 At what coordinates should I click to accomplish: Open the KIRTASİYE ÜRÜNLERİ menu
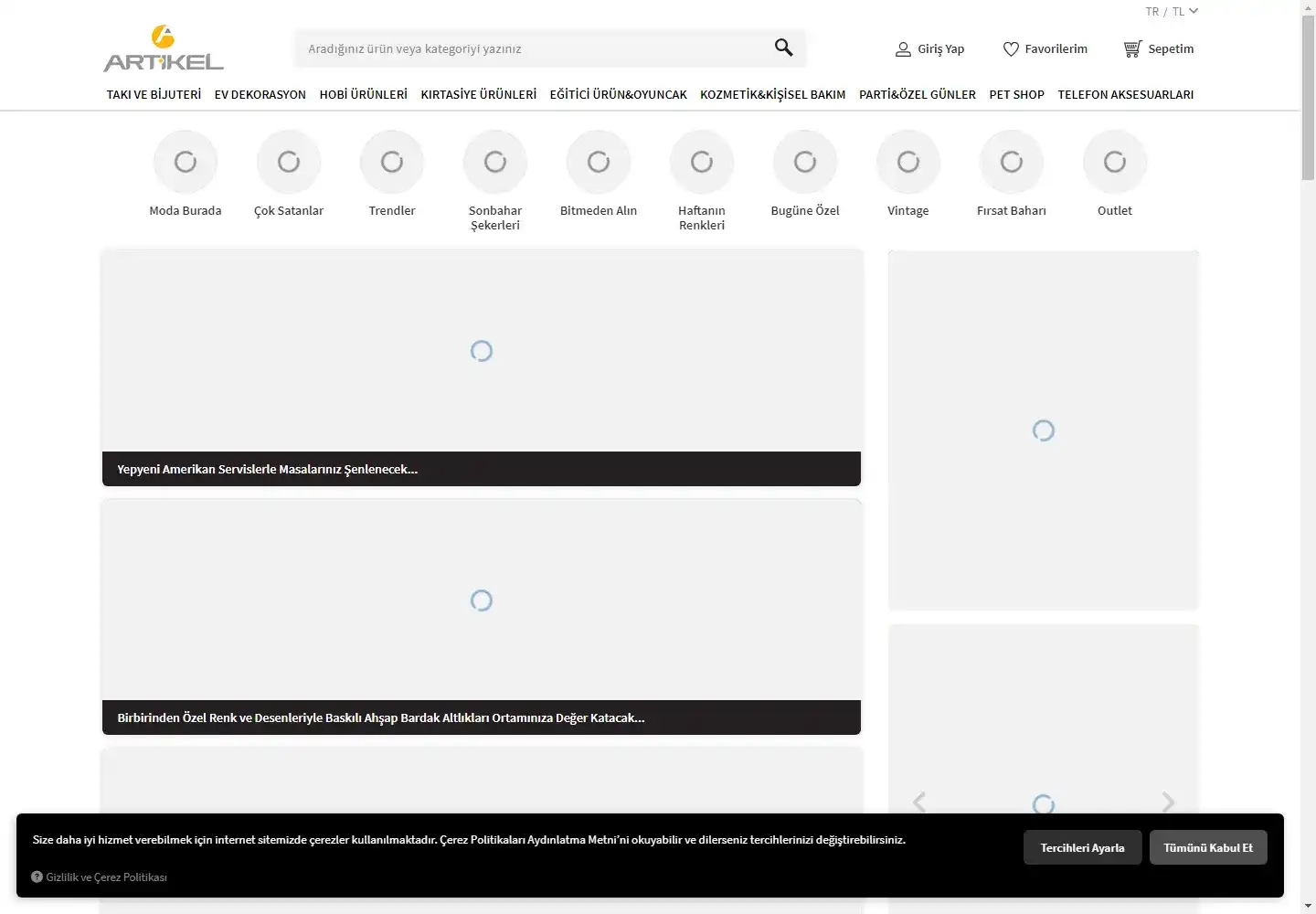tap(479, 94)
